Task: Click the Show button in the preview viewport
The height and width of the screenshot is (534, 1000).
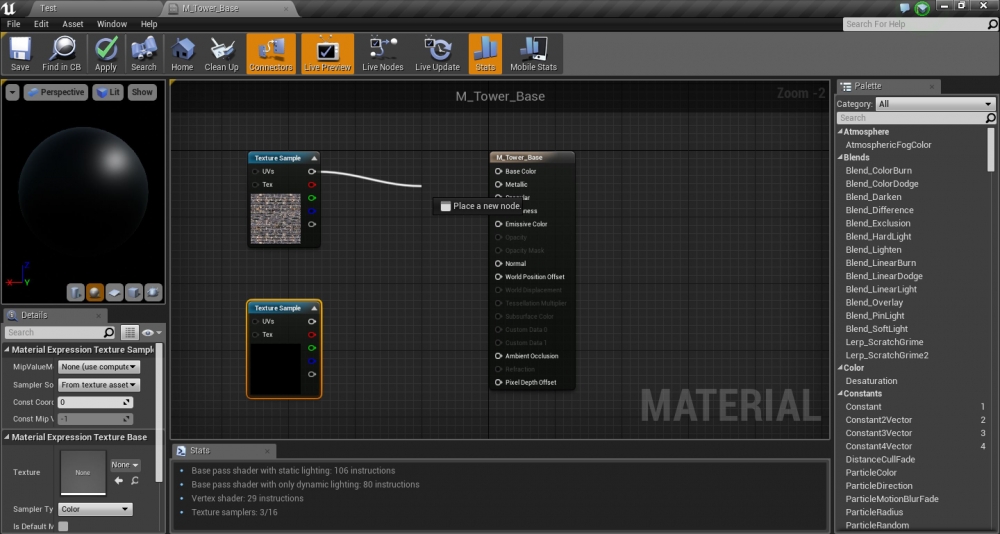Action: (142, 92)
